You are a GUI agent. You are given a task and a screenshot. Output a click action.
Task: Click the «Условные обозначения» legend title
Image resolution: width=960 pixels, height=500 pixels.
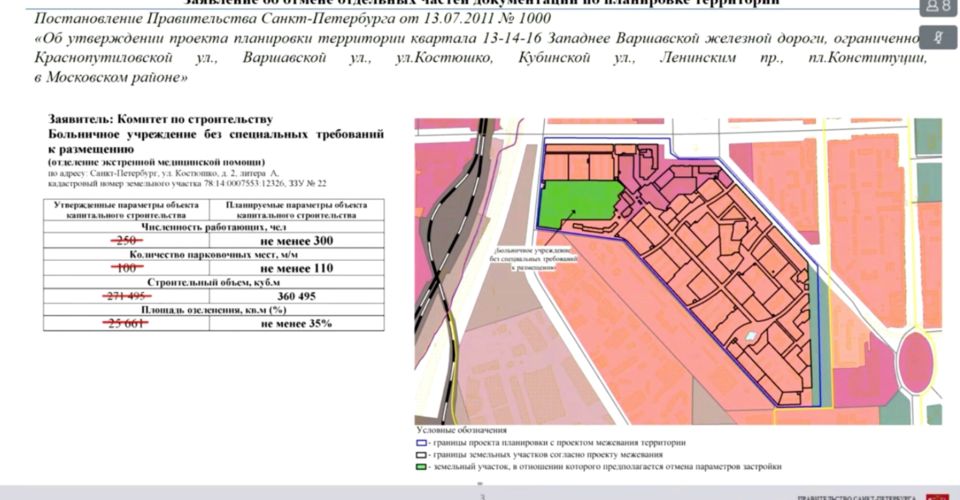point(460,430)
